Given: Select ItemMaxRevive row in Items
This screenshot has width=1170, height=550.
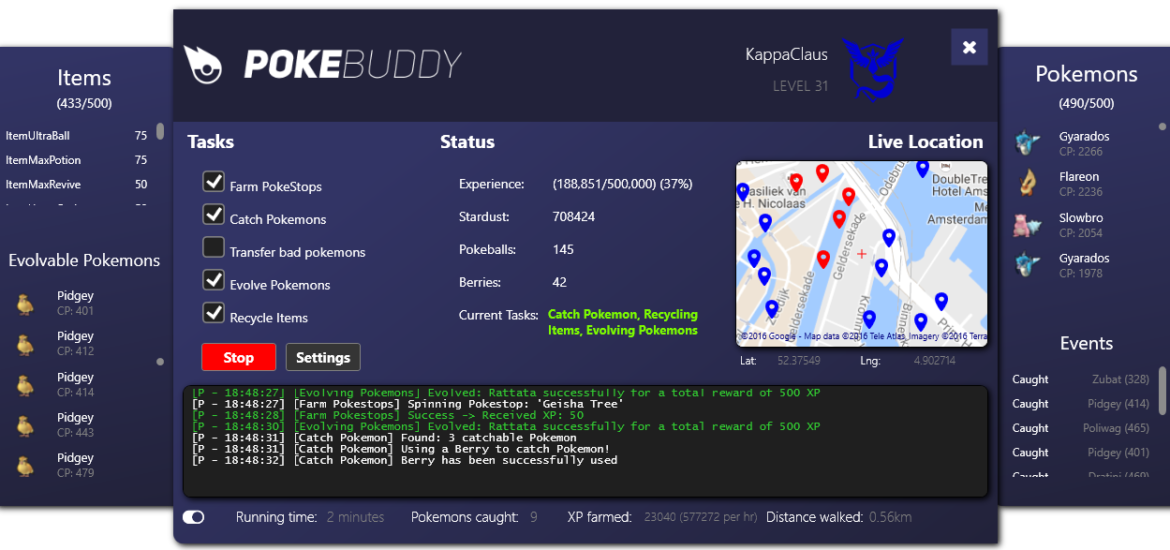Looking at the screenshot, I should [76, 184].
